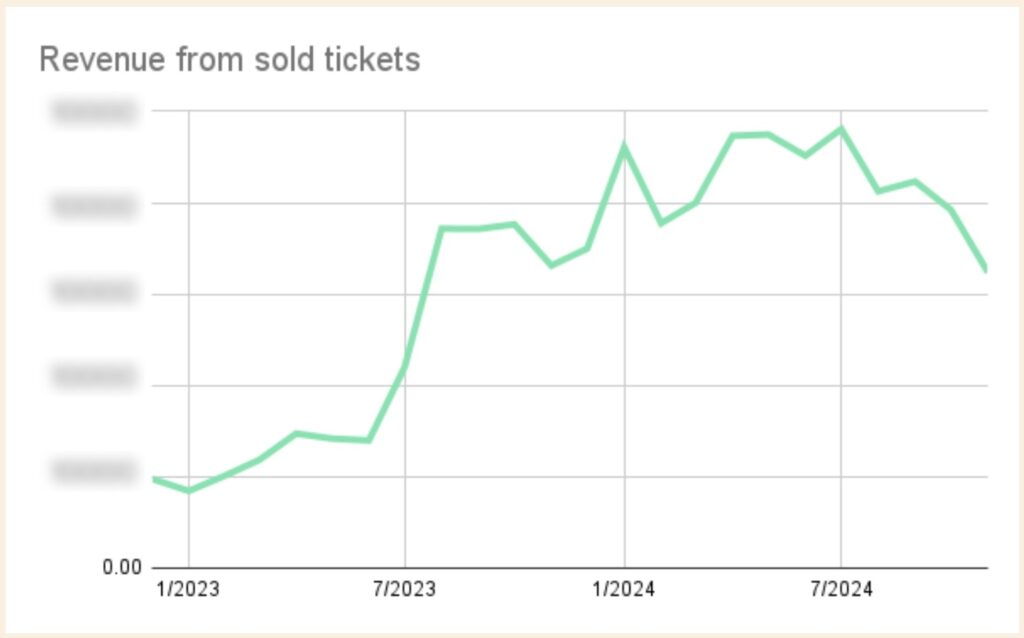Click the line's data point at 7/2023
Screen dimensions: 1024x638
click(404, 366)
